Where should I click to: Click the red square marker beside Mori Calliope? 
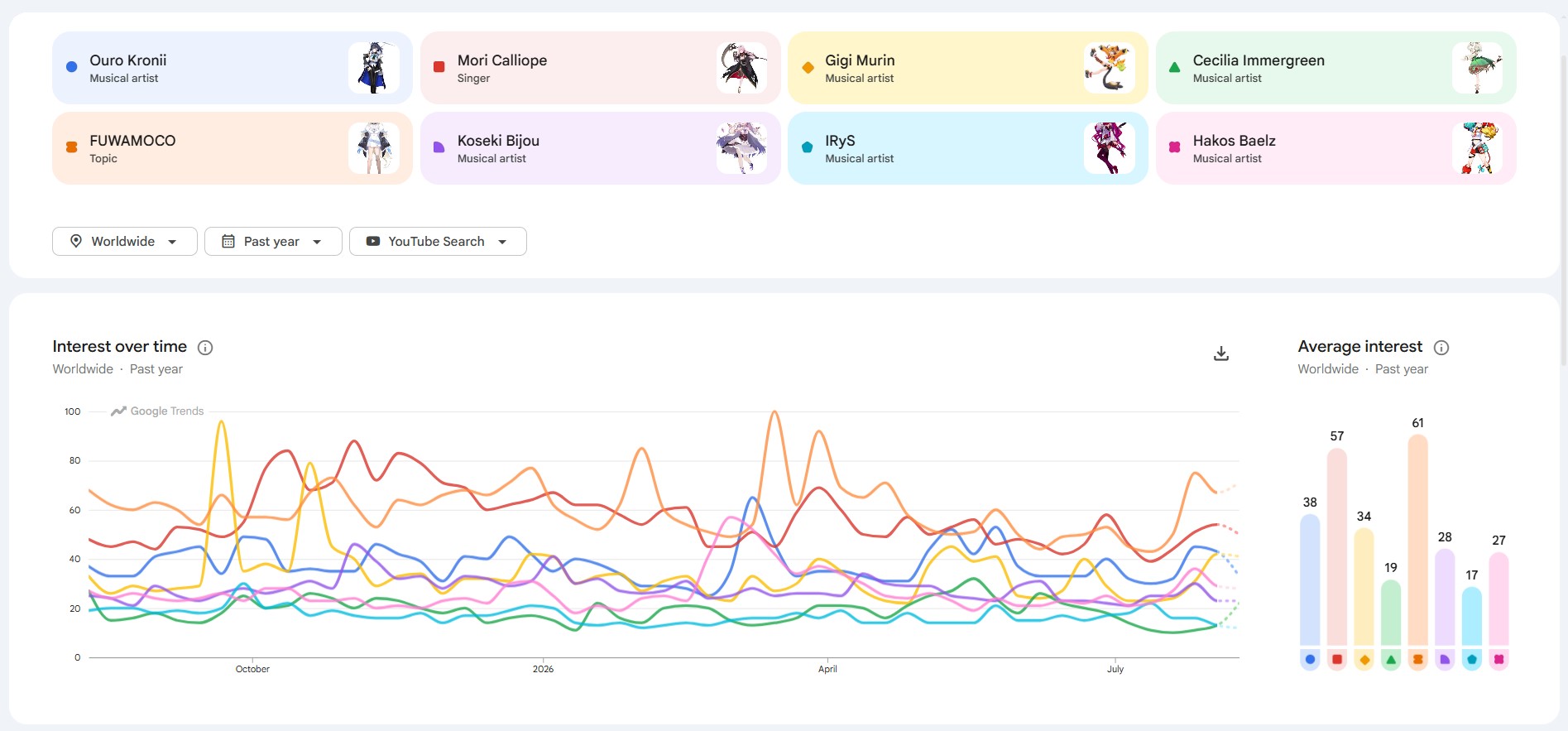(439, 67)
